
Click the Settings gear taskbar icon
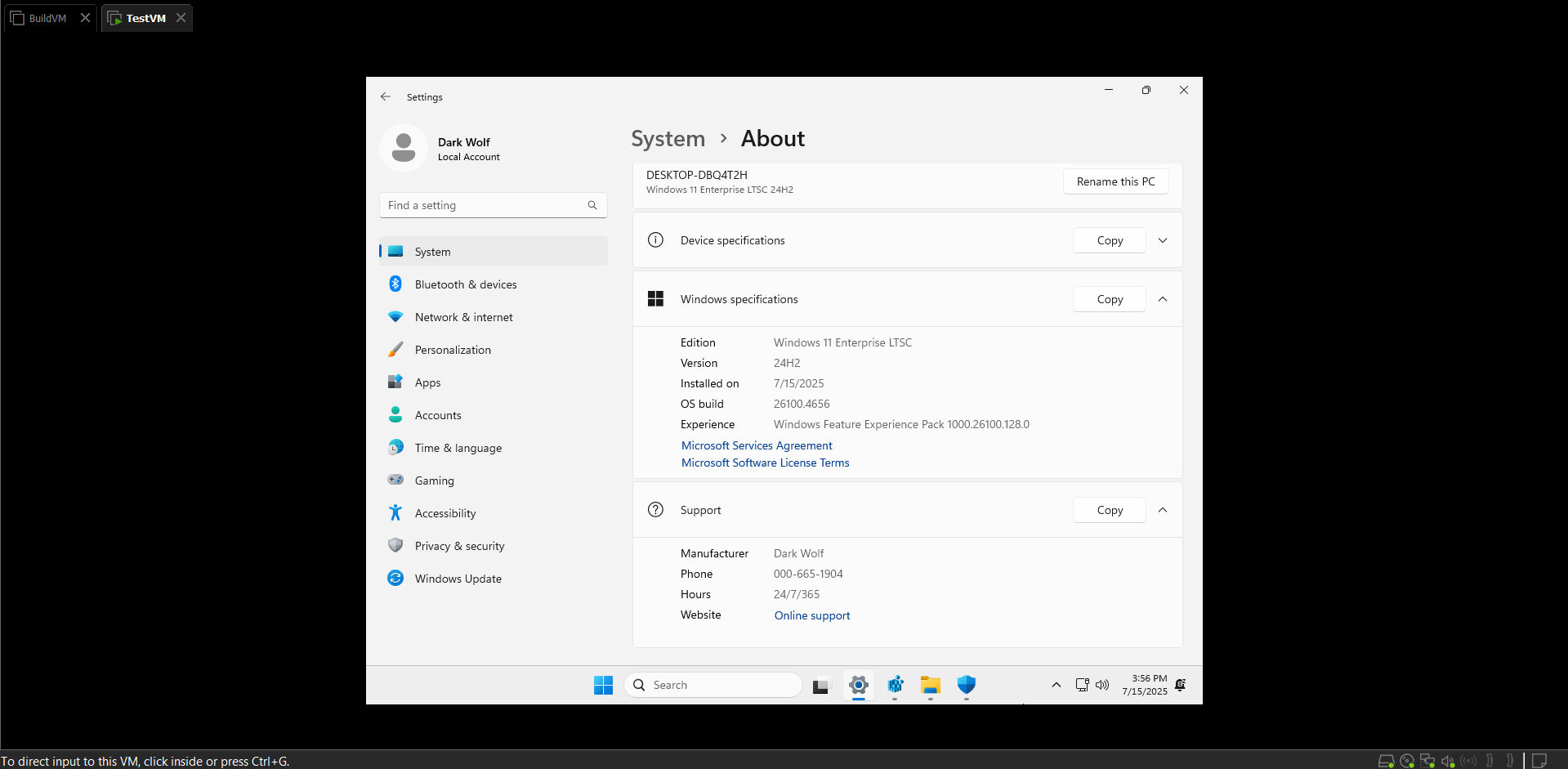(x=858, y=685)
